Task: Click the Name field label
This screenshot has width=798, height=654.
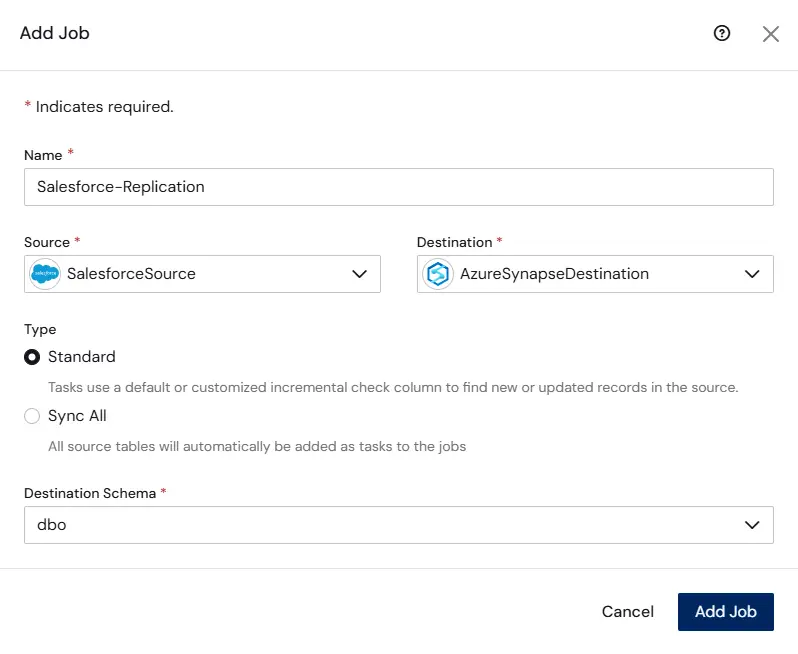Action: click(x=43, y=155)
